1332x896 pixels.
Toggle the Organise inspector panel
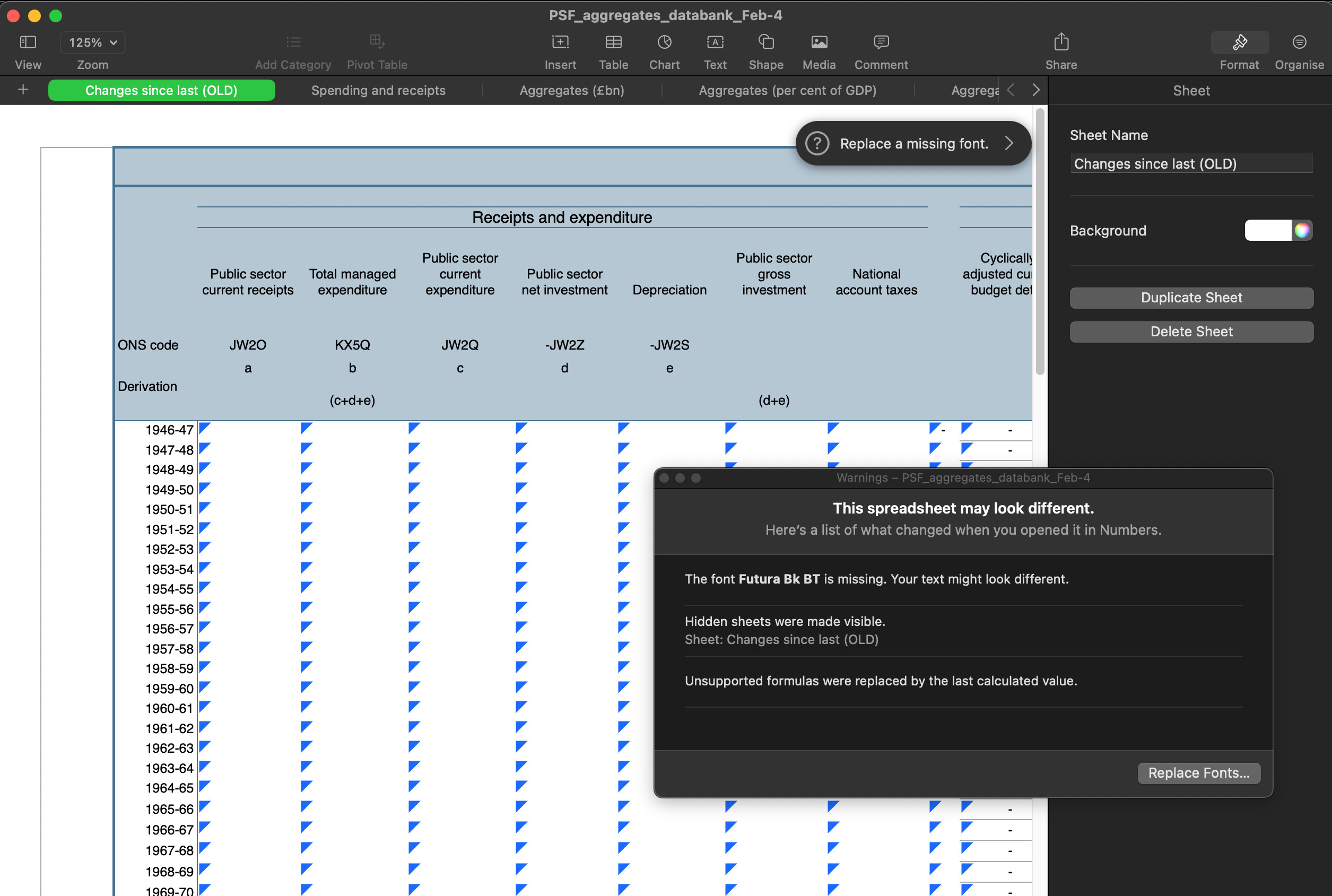[x=1299, y=42]
